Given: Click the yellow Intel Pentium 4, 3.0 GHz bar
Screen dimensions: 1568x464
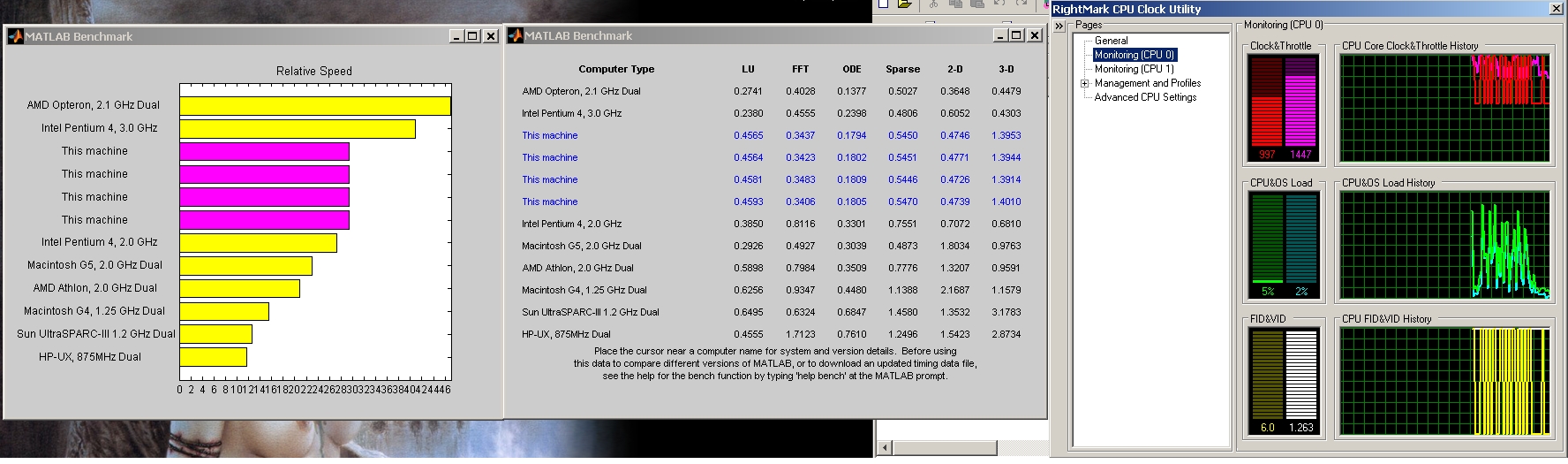Looking at the screenshot, I should pos(298,128).
